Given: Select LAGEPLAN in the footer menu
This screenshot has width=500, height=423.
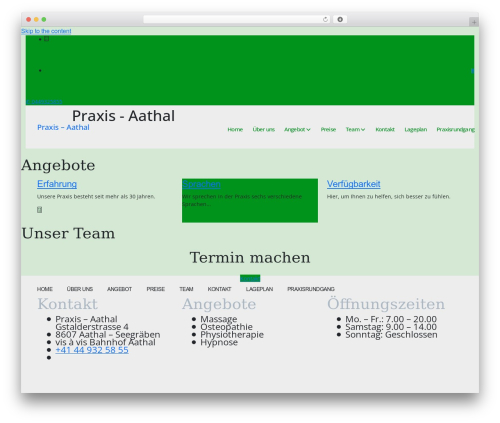Looking at the screenshot, I should (x=259, y=289).
